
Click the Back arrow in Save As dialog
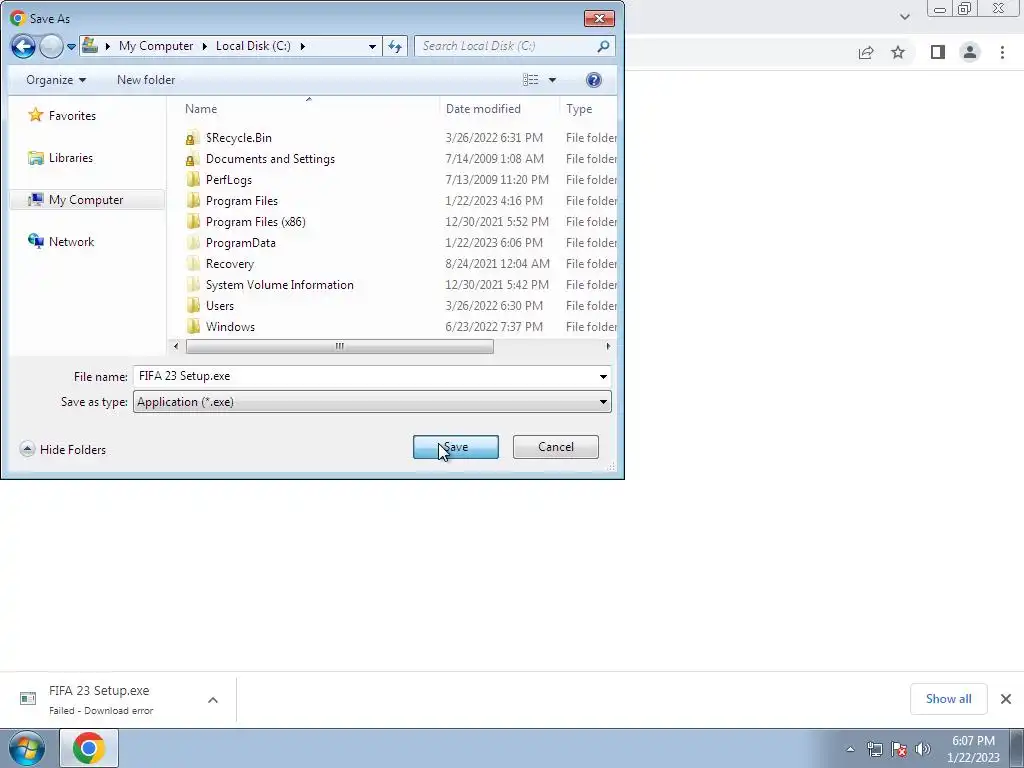[23, 46]
